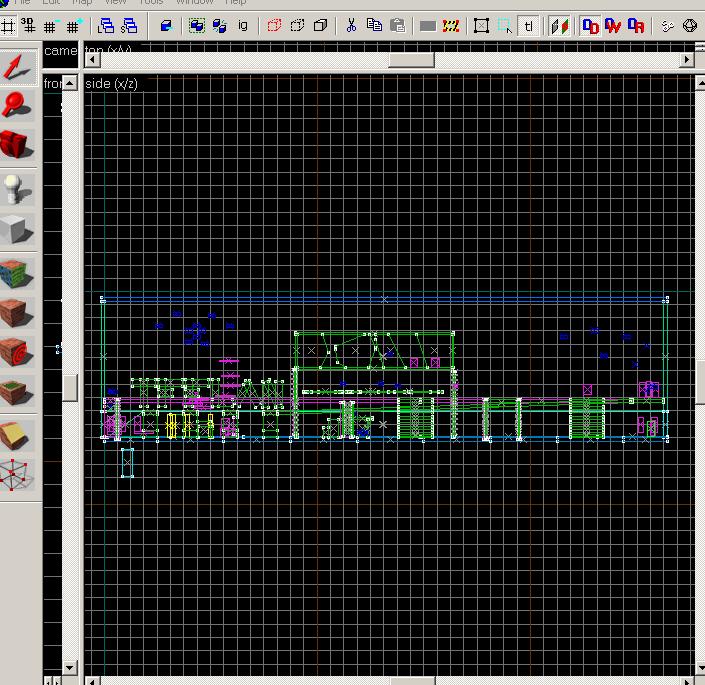
Task: Click the top view's horizontal scroll thumb
Action: (411, 59)
